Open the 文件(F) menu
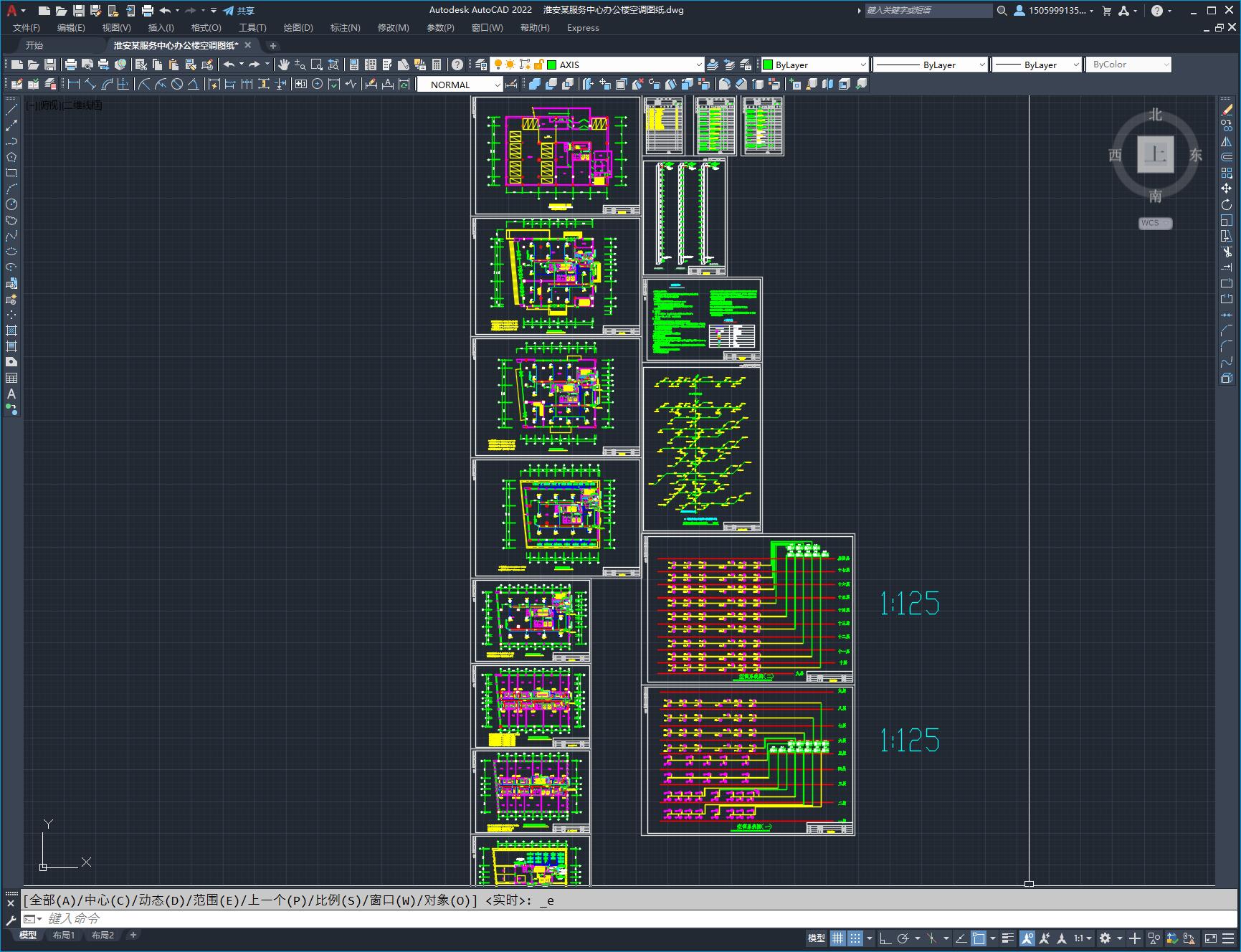 27,28
